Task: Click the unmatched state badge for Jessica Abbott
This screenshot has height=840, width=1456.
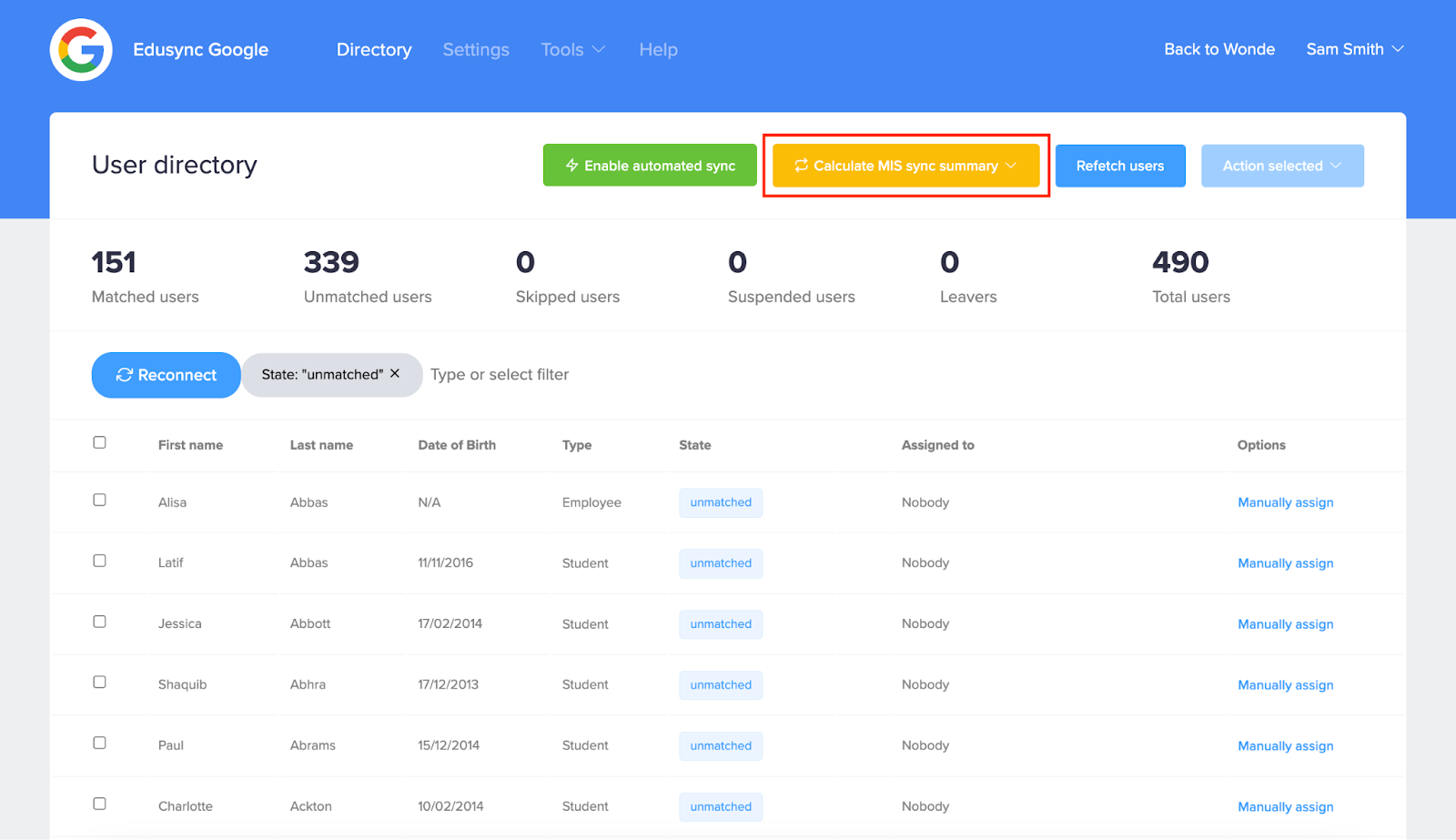Action: point(720,623)
